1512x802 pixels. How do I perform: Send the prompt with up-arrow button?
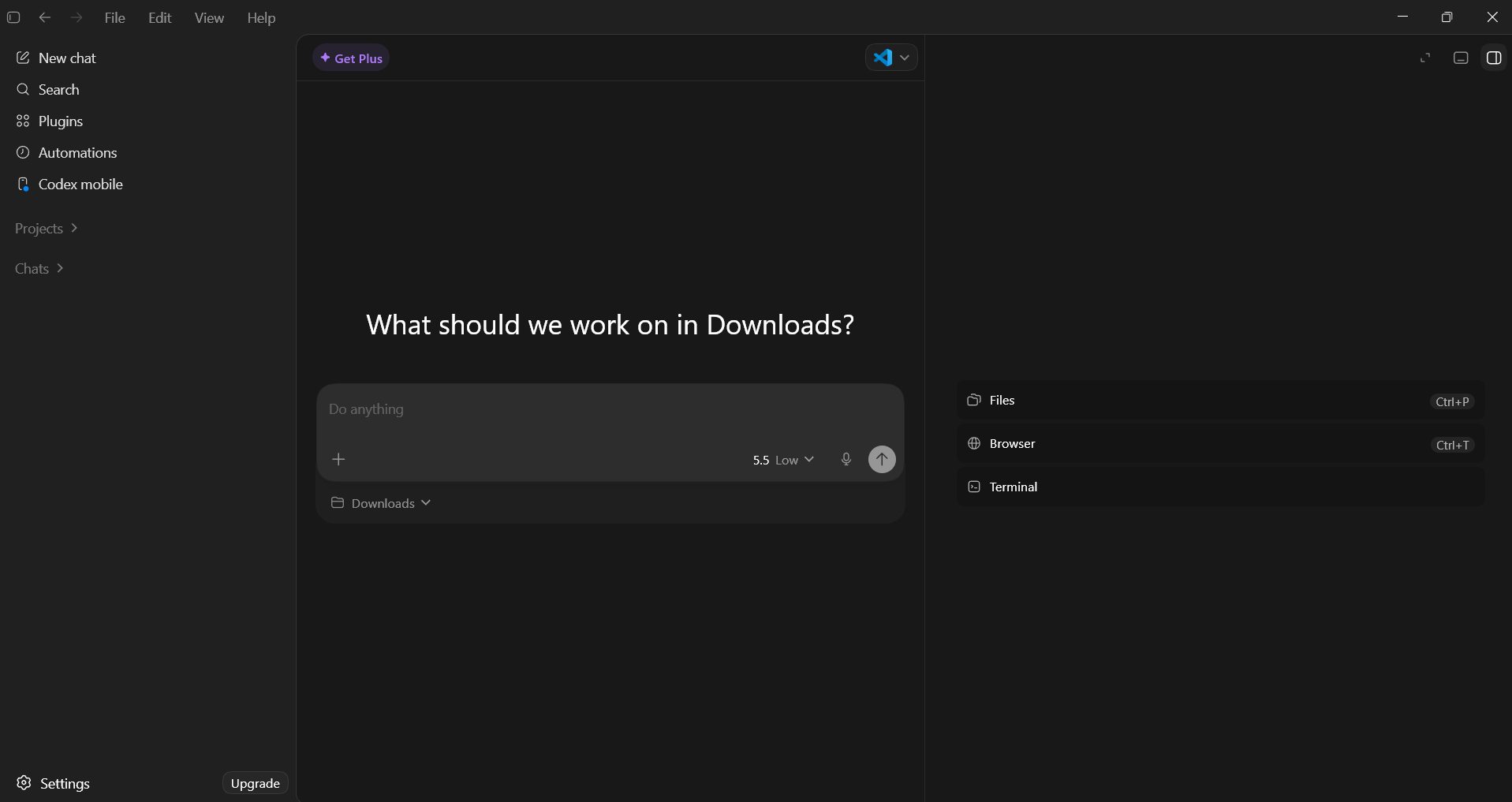pos(882,459)
